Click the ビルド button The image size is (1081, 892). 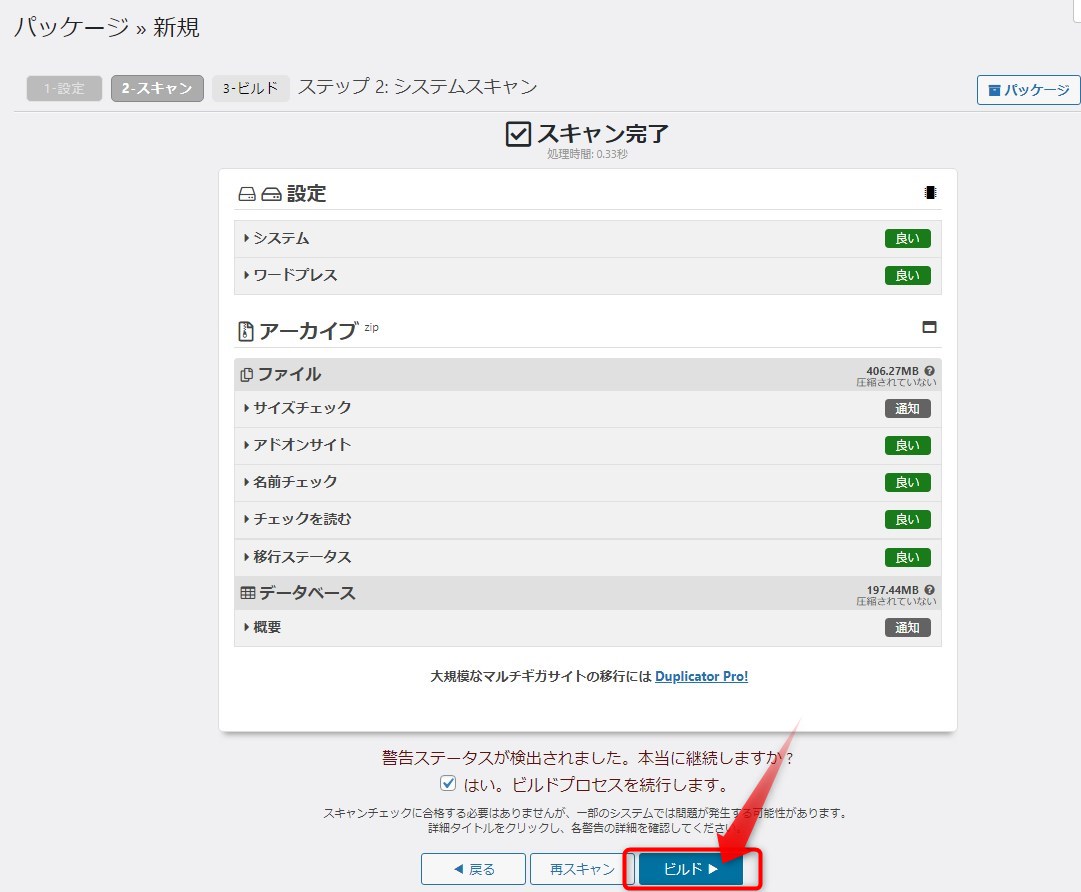691,869
